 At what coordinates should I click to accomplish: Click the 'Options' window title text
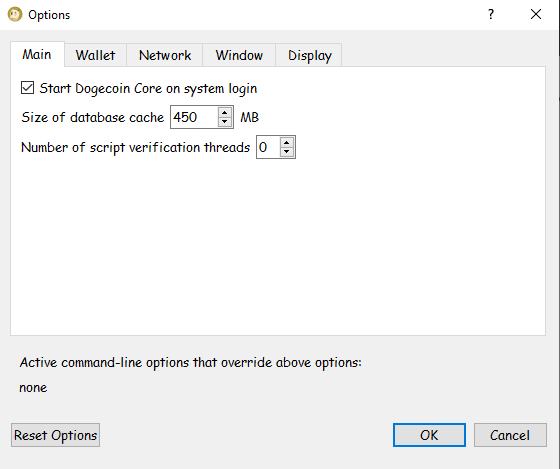click(49, 15)
